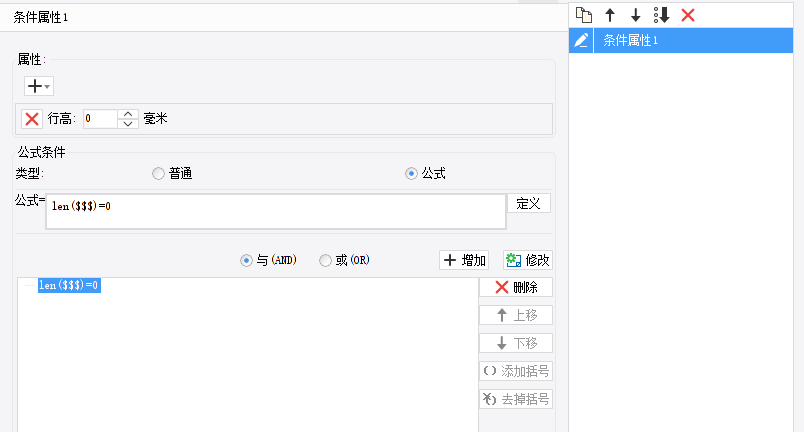804x432 pixels.
Task: Sort the condition attribute list
Action: coord(661,15)
